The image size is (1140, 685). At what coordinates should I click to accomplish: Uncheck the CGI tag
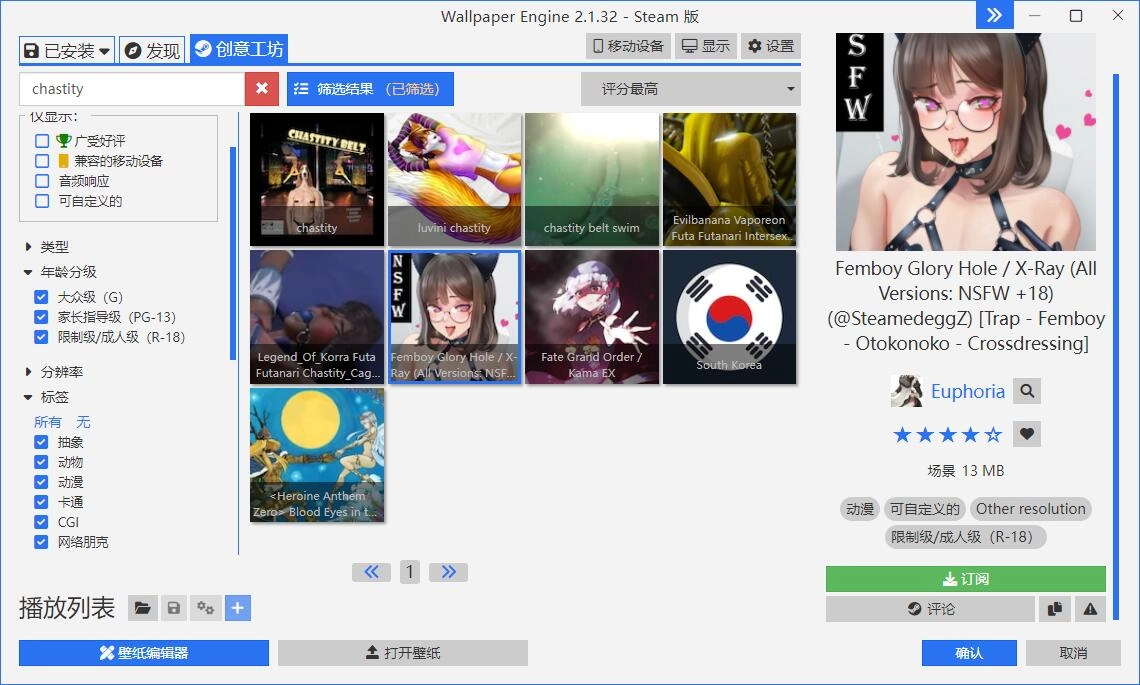[x=41, y=522]
